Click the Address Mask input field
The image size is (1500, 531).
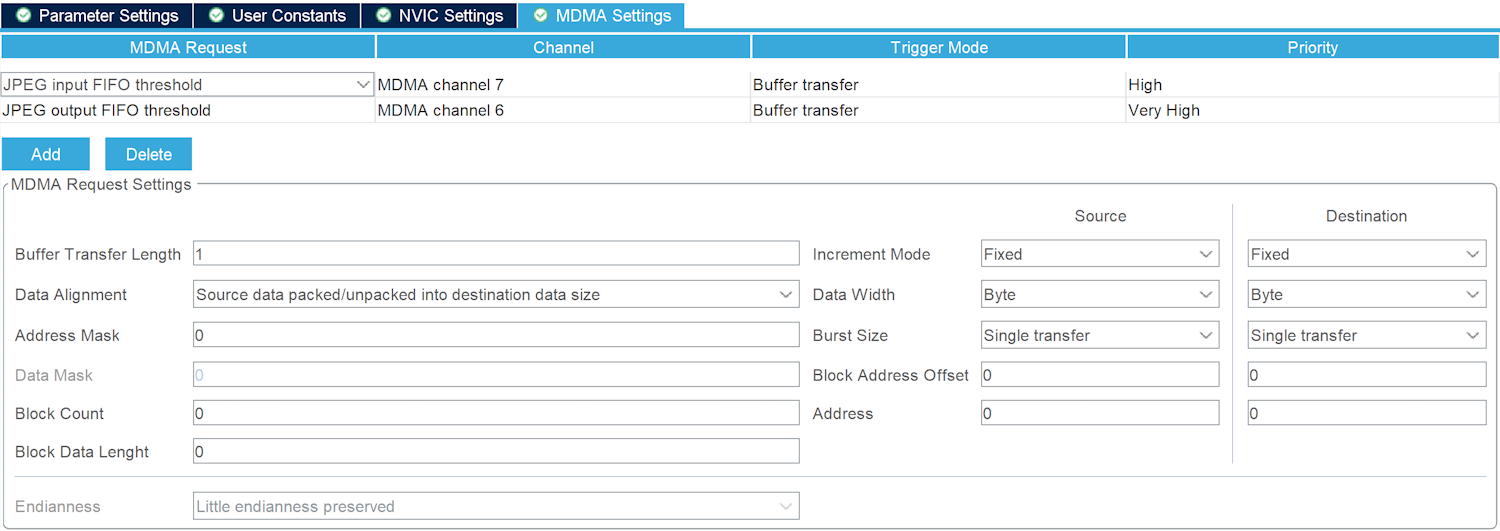pyautogui.click(x=496, y=335)
